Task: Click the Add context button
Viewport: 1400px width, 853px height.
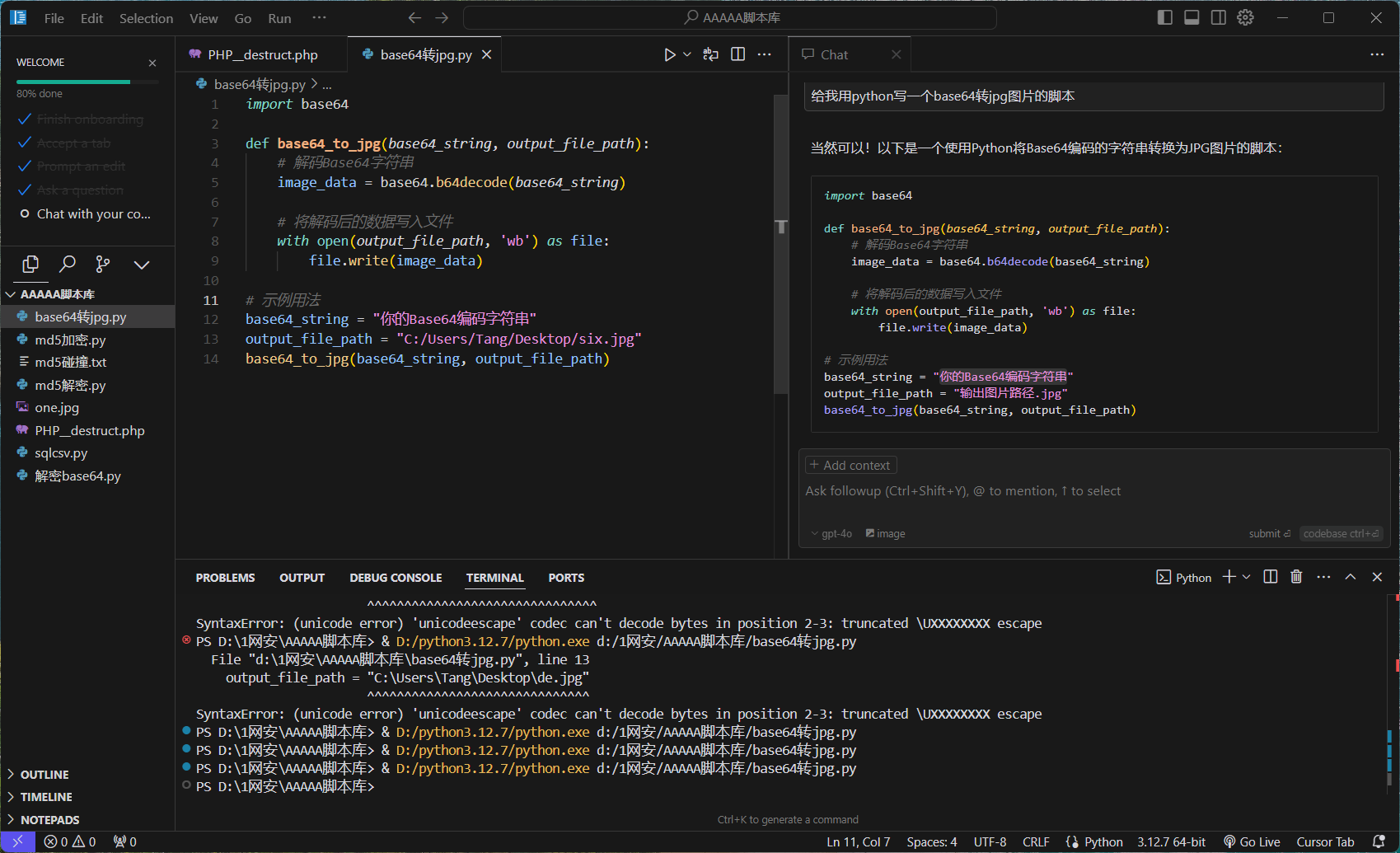Action: (x=850, y=466)
